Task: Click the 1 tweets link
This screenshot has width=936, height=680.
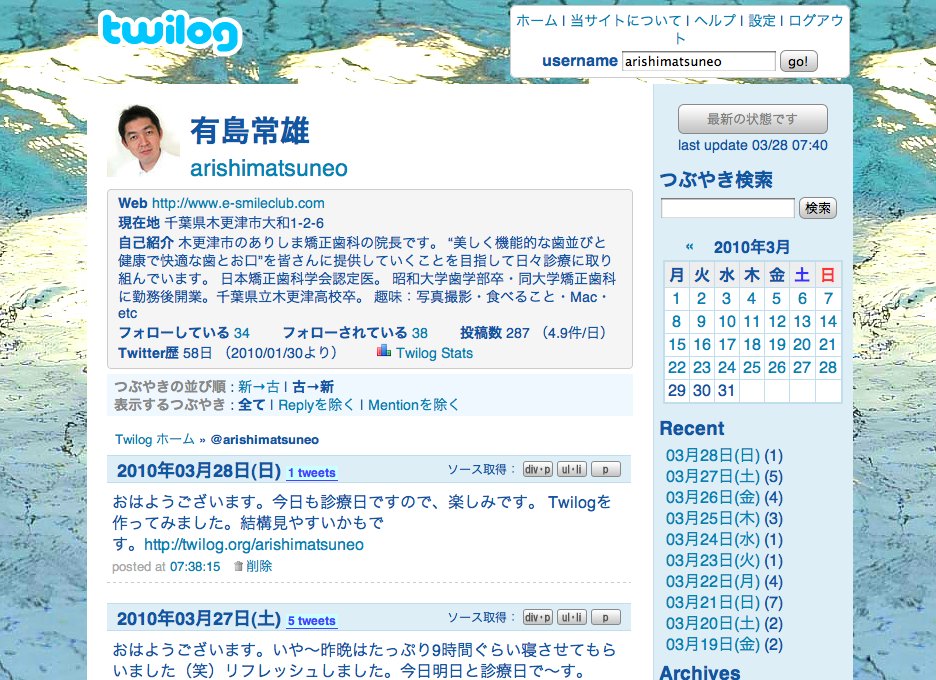Action: pos(312,473)
